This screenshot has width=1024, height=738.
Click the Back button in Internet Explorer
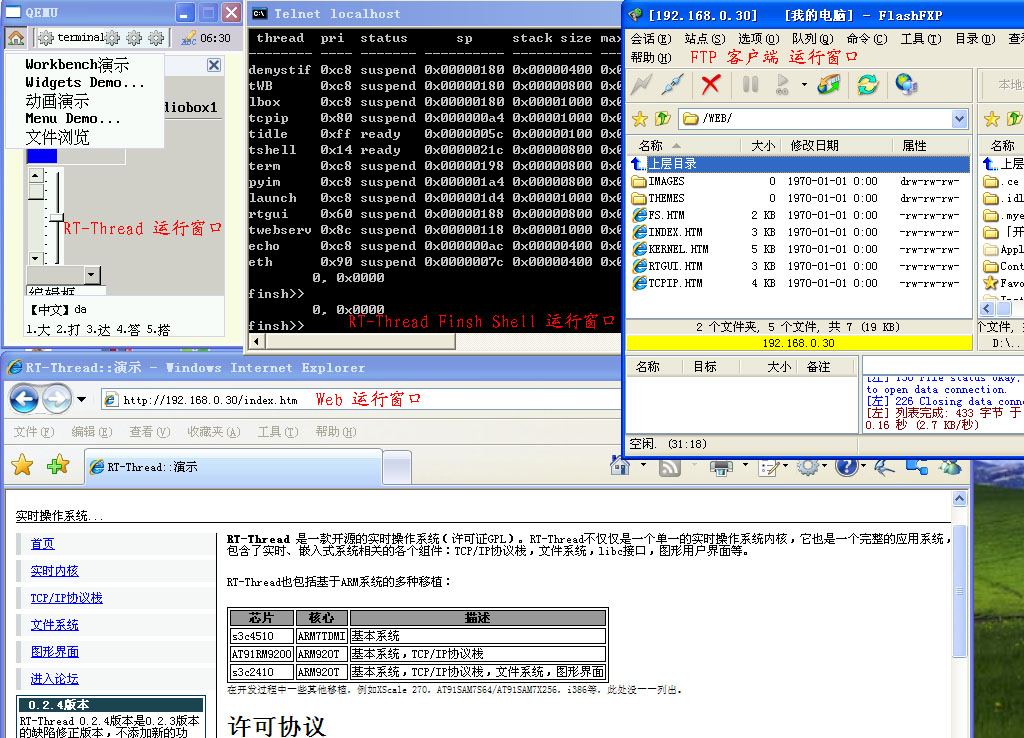pyautogui.click(x=25, y=398)
